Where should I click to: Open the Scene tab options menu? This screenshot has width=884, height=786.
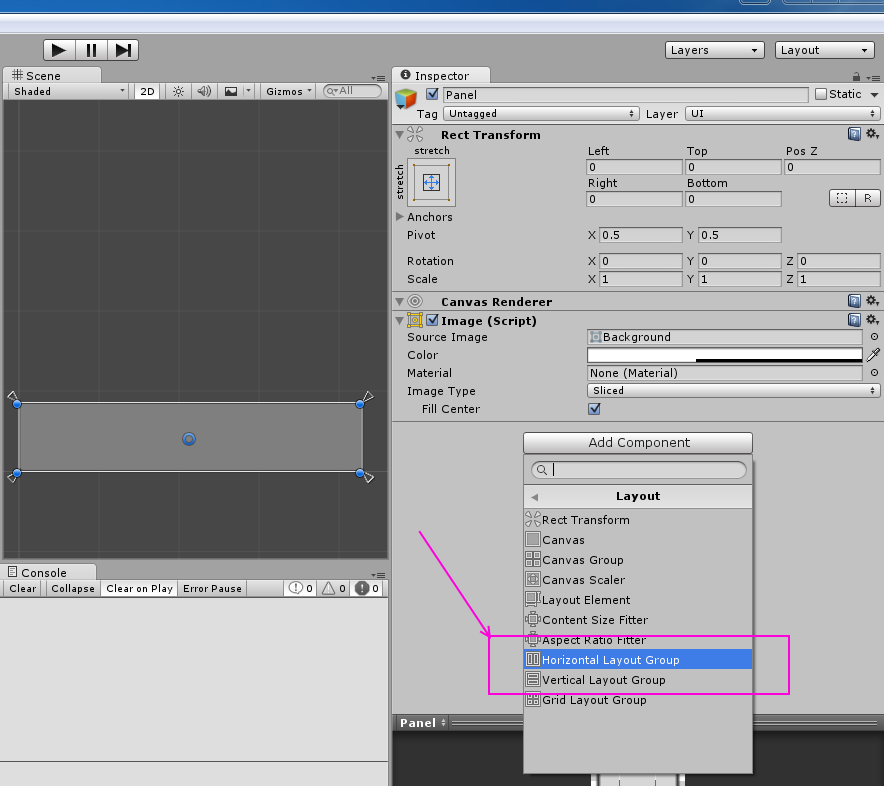(x=378, y=78)
